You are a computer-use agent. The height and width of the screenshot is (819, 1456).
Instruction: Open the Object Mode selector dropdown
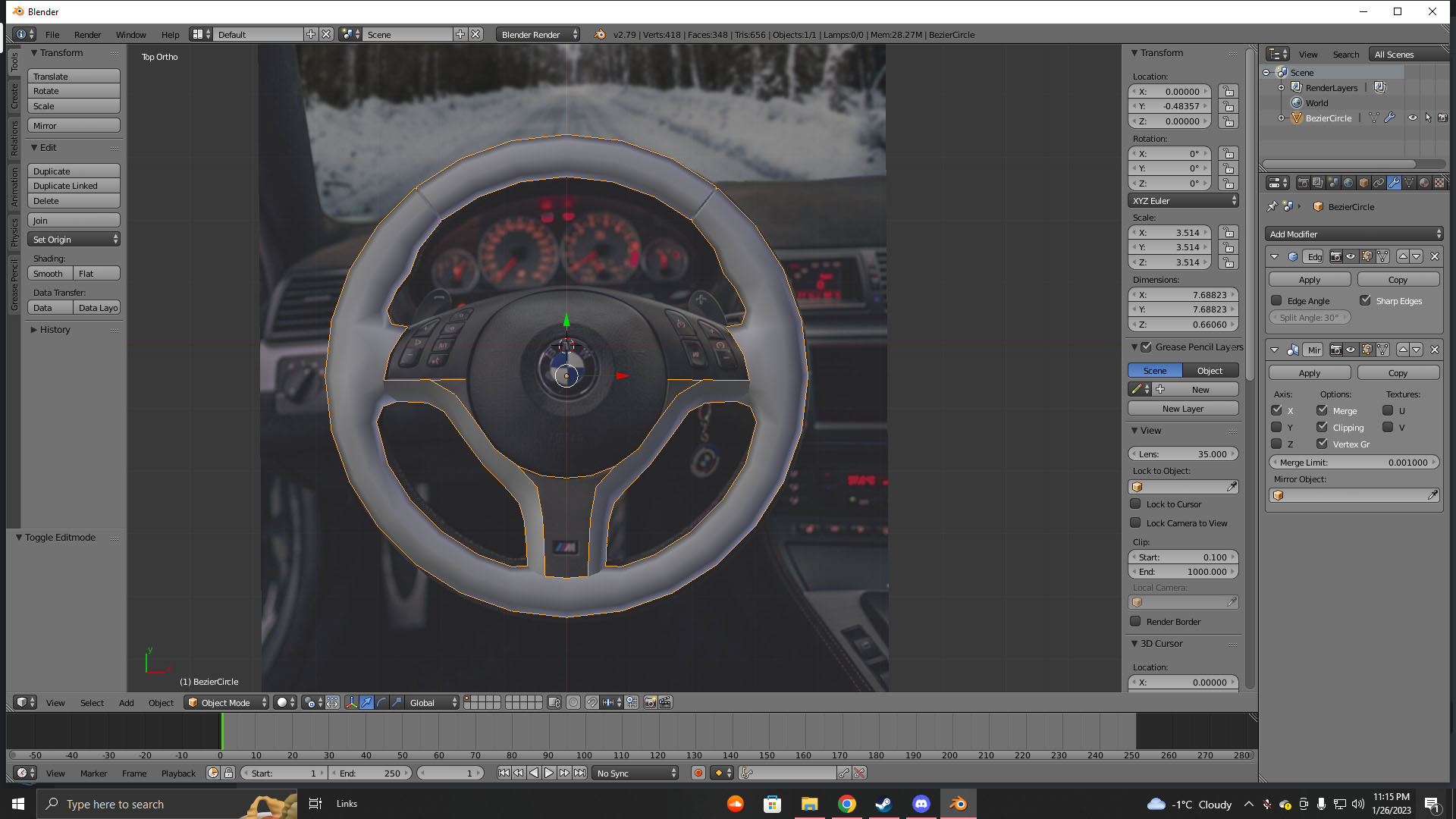tap(227, 703)
